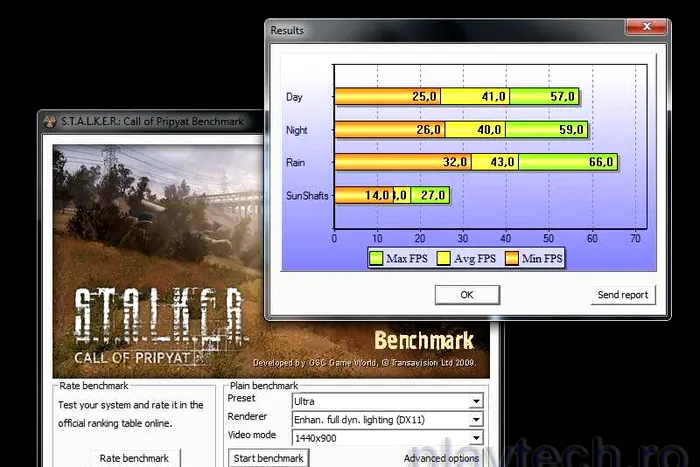Click the Rain row label in chart
The height and width of the screenshot is (467, 700).
coord(296,163)
